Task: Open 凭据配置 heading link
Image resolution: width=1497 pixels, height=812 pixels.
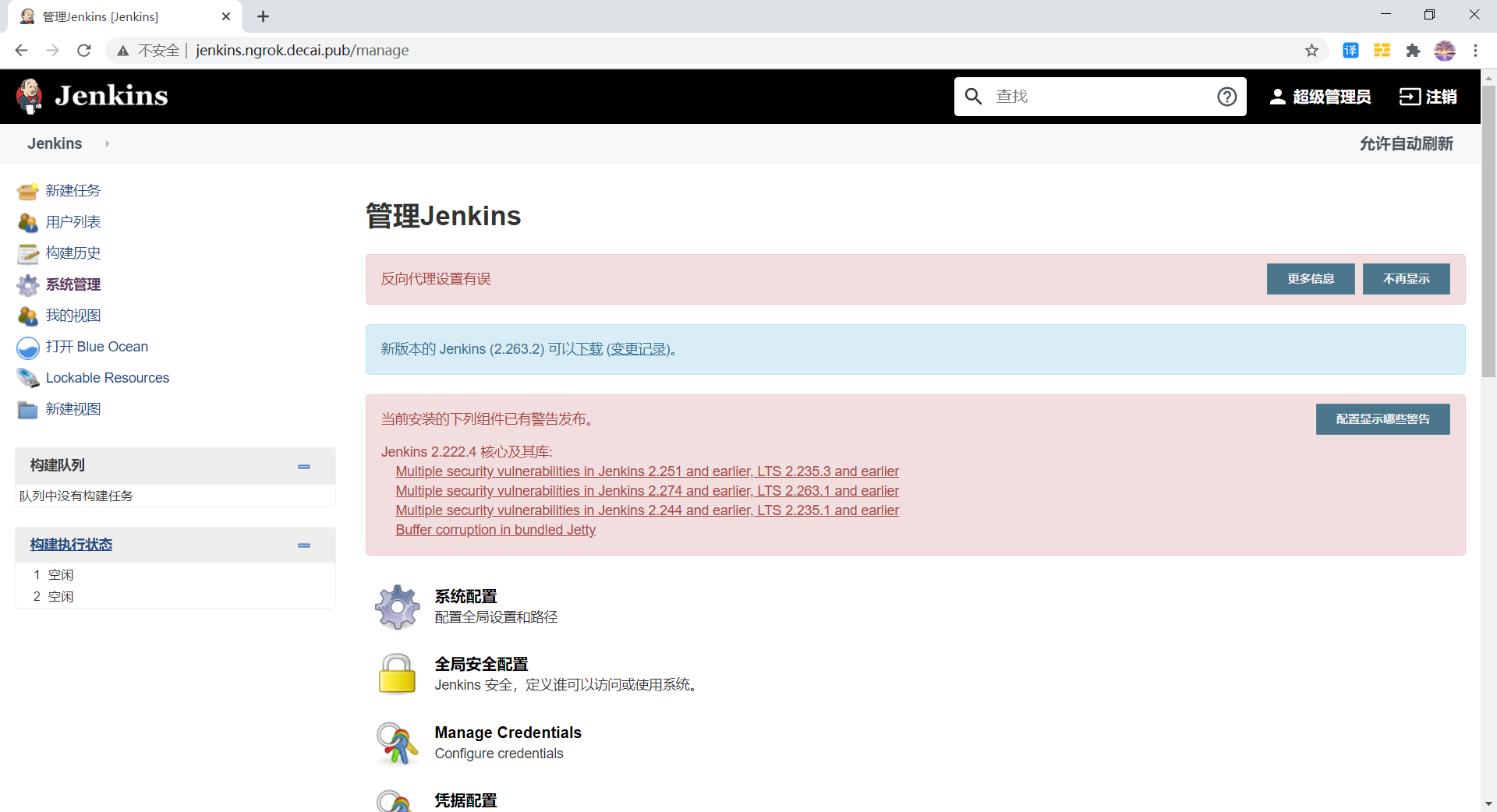Action: 465,800
